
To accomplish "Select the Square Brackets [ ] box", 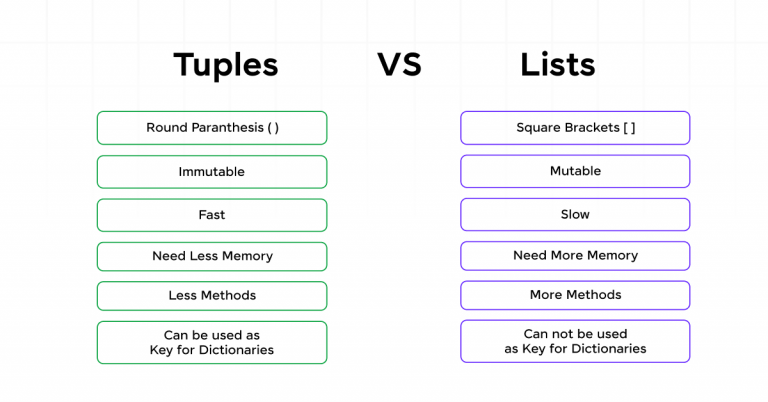I will tap(575, 128).
